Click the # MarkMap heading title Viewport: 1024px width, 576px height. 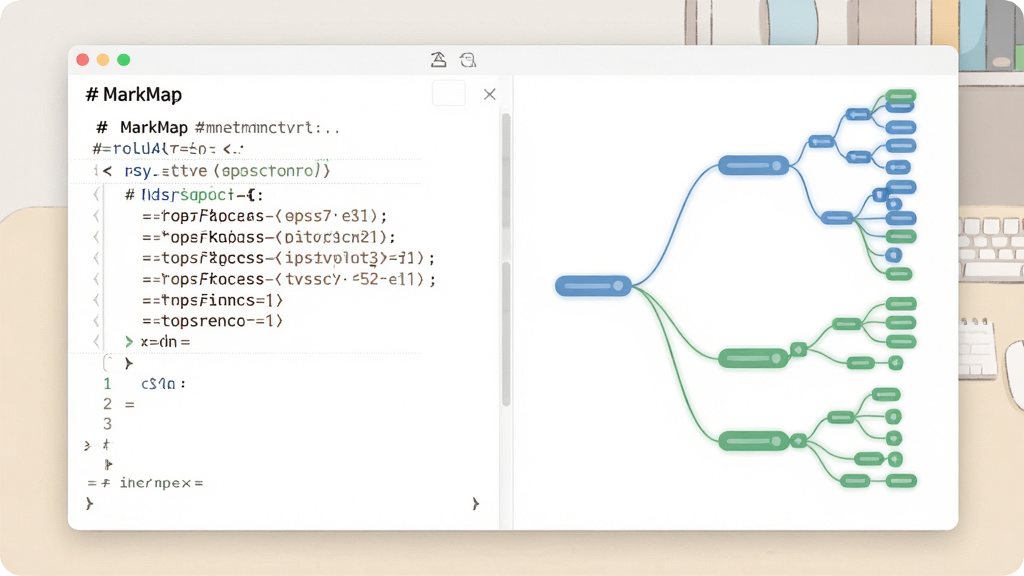[x=134, y=94]
